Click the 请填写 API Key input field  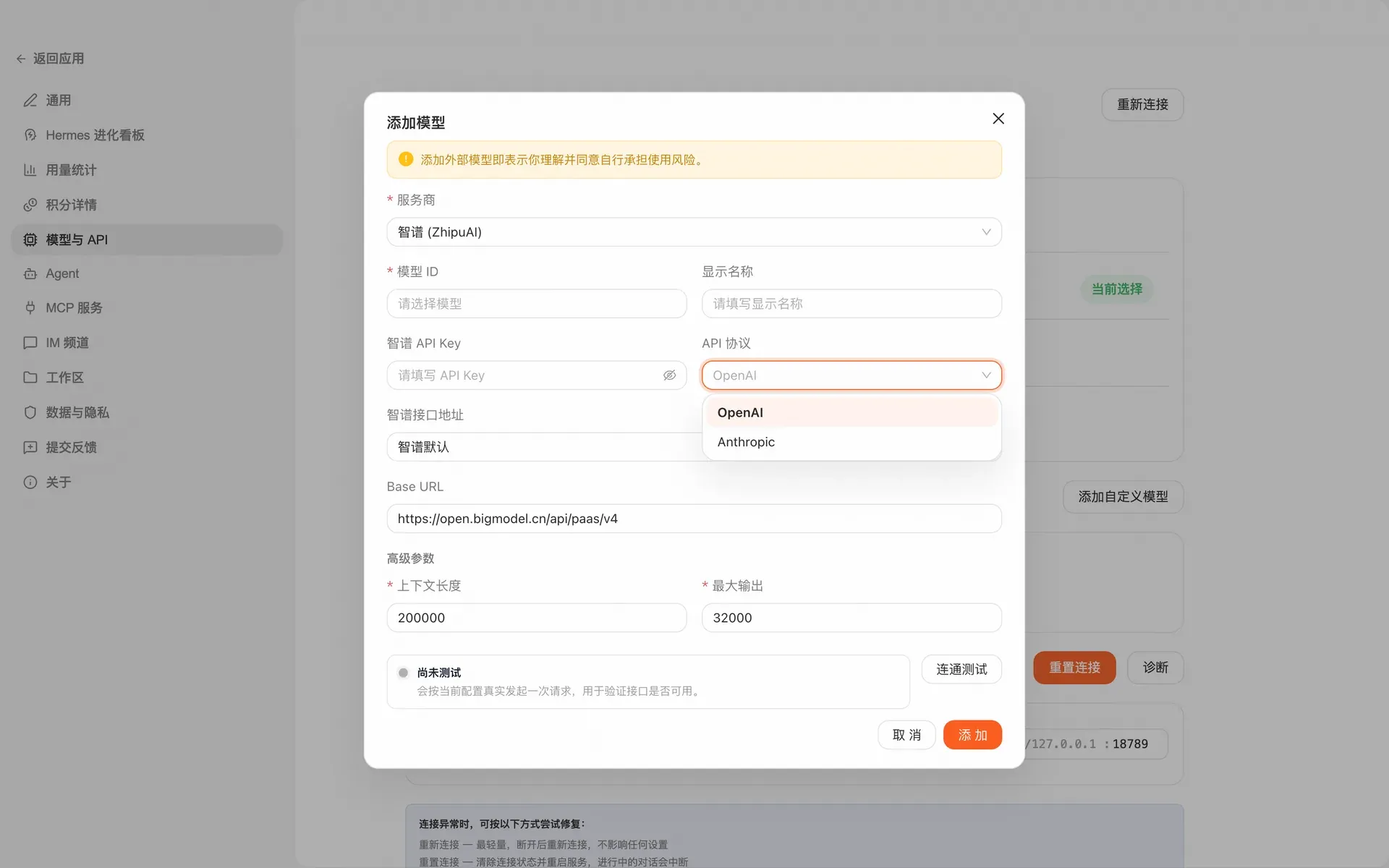[x=536, y=375]
